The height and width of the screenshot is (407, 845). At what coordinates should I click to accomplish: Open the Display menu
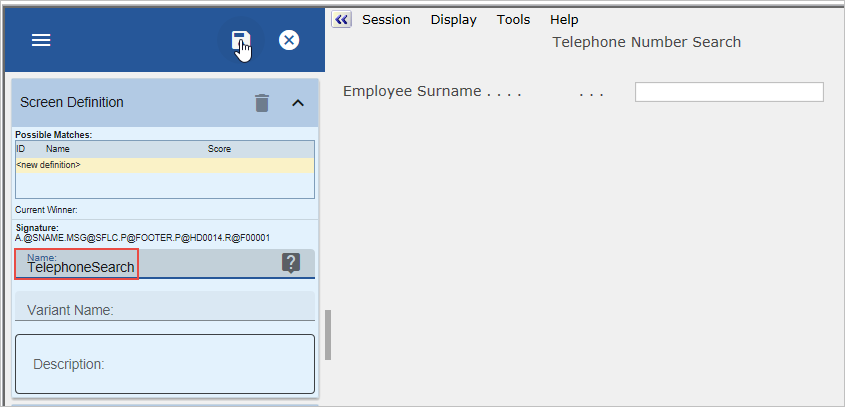453,19
